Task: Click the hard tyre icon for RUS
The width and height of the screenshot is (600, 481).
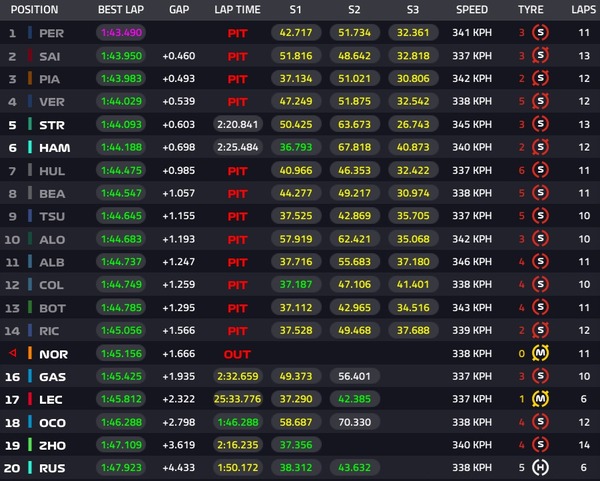Action: click(541, 468)
